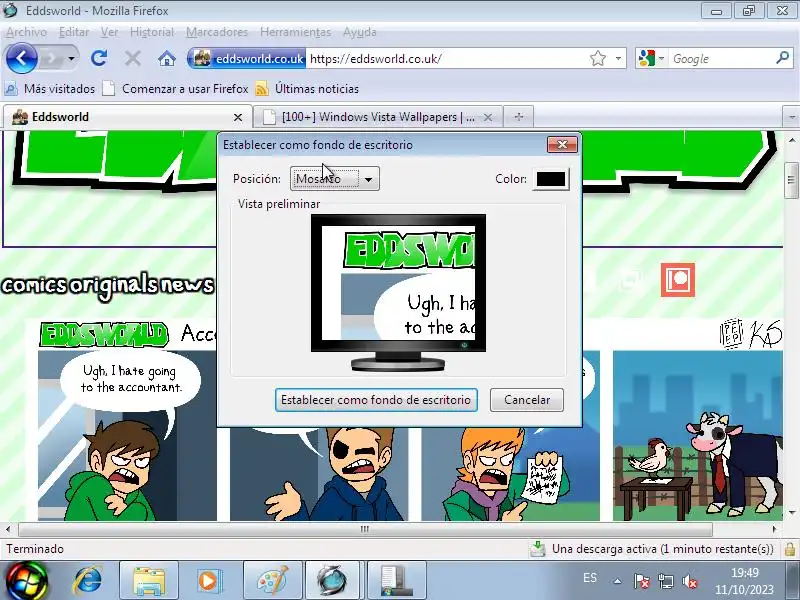Click the Action Center flag tray icon
The height and width of the screenshot is (600, 800).
(642, 581)
